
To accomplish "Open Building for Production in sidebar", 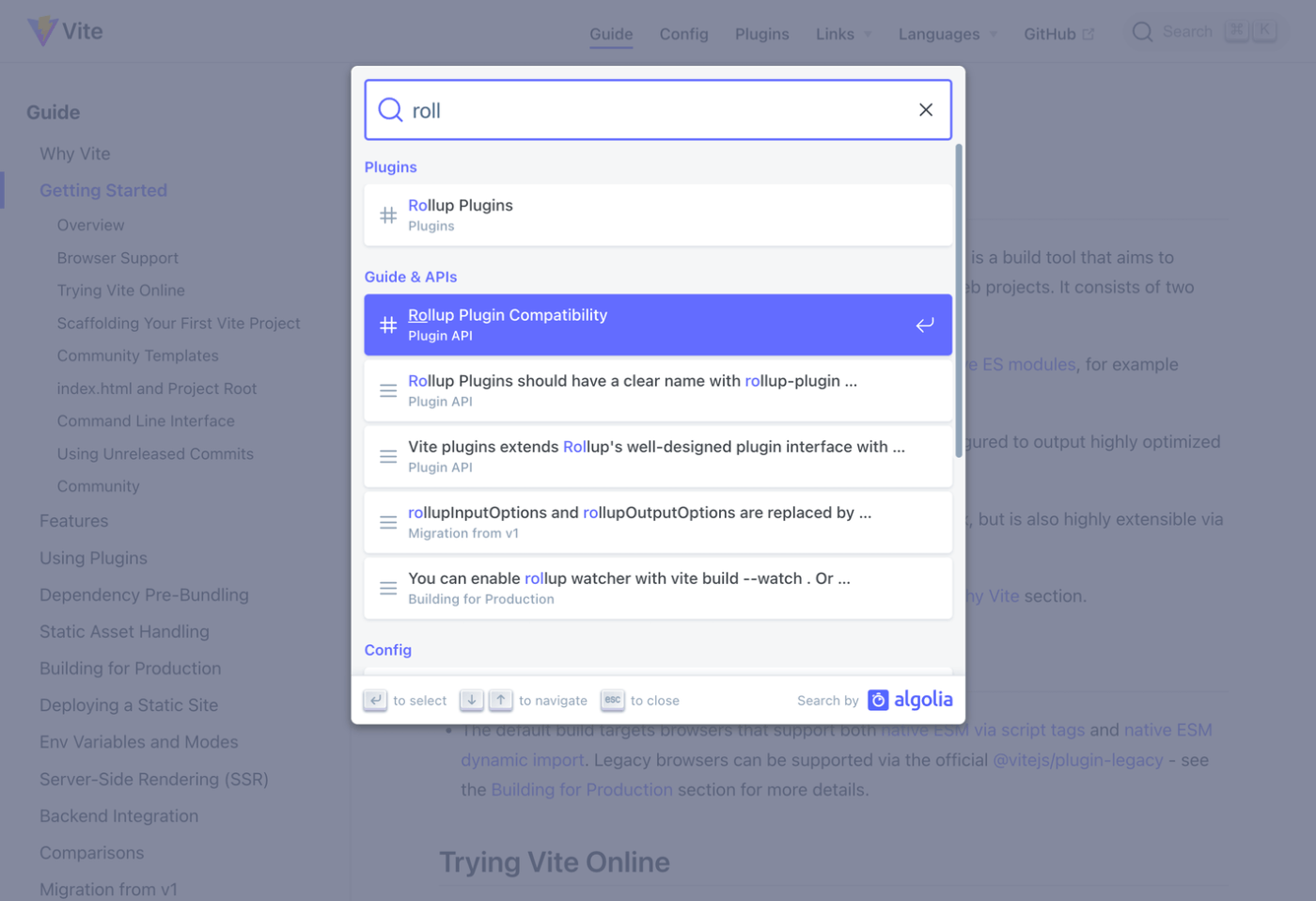I will click(x=131, y=669).
